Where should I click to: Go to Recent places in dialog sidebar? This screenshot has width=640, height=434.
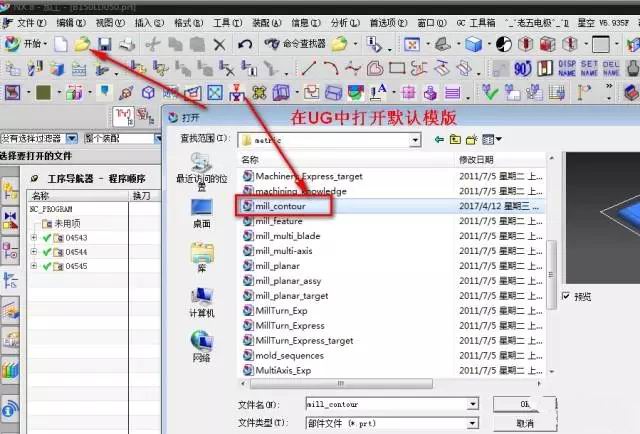coord(202,171)
